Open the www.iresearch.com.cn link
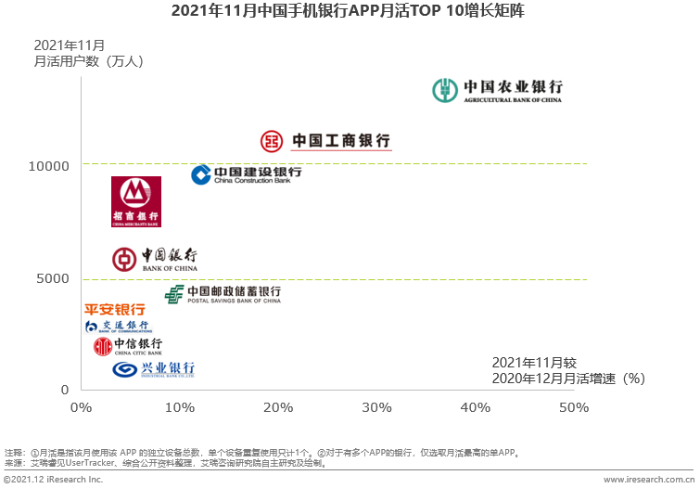 click(649, 480)
